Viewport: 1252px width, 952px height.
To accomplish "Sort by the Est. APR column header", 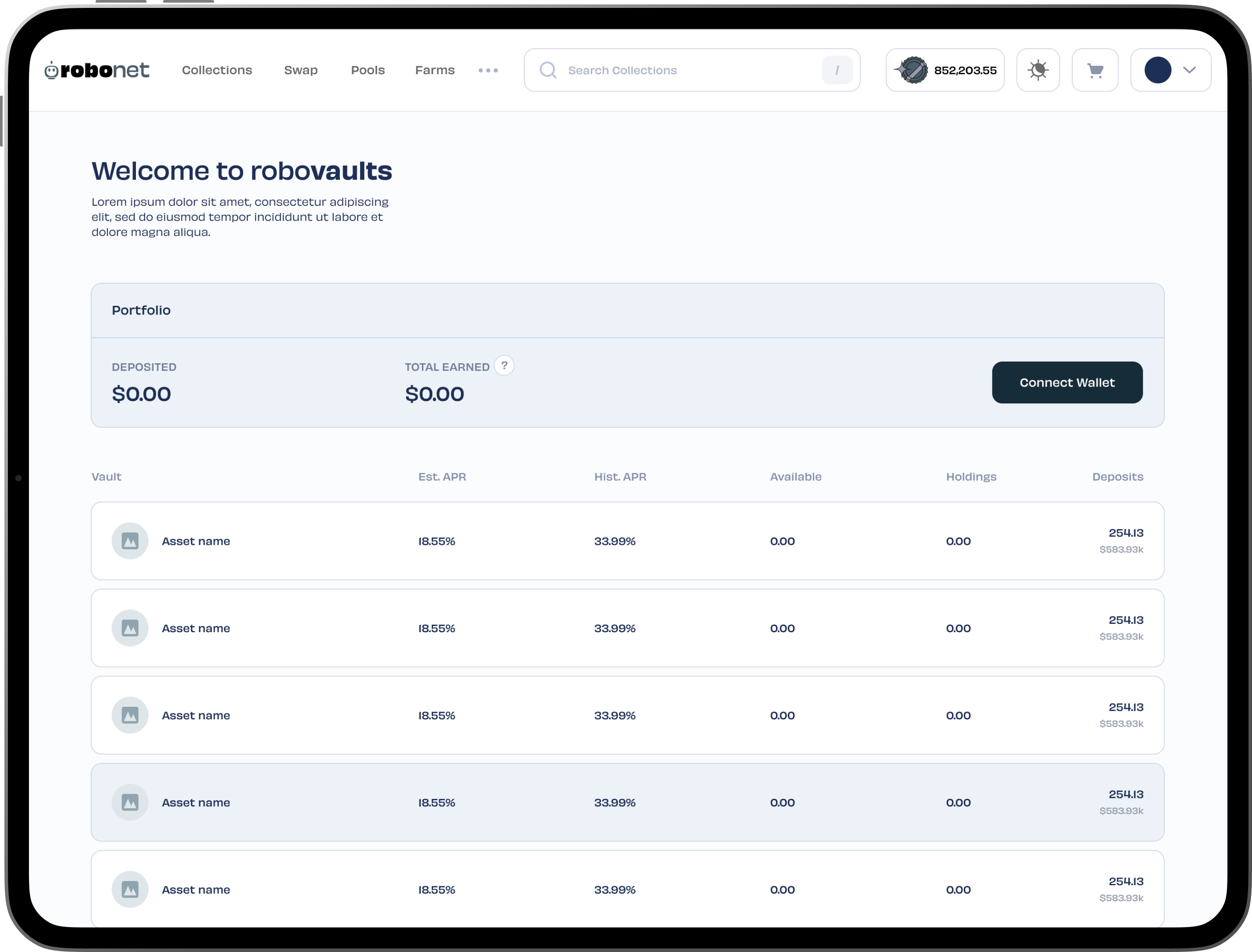I will (x=442, y=476).
